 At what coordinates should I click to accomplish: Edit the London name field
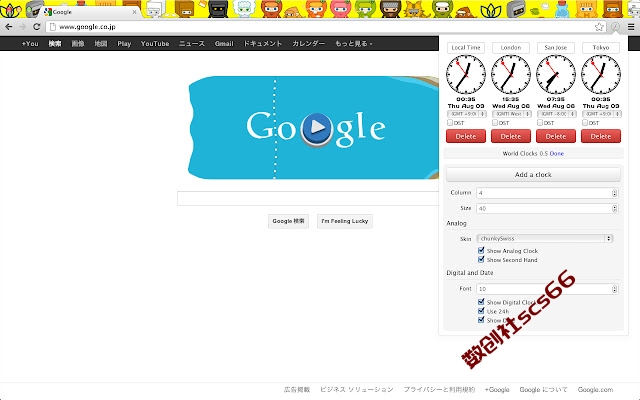tap(511, 48)
